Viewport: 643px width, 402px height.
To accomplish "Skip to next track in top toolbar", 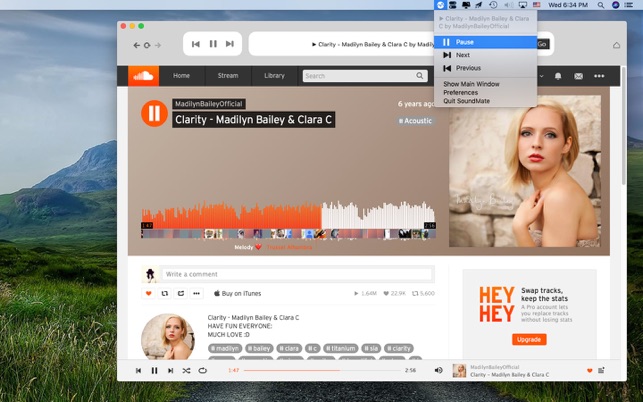I will click(230, 44).
